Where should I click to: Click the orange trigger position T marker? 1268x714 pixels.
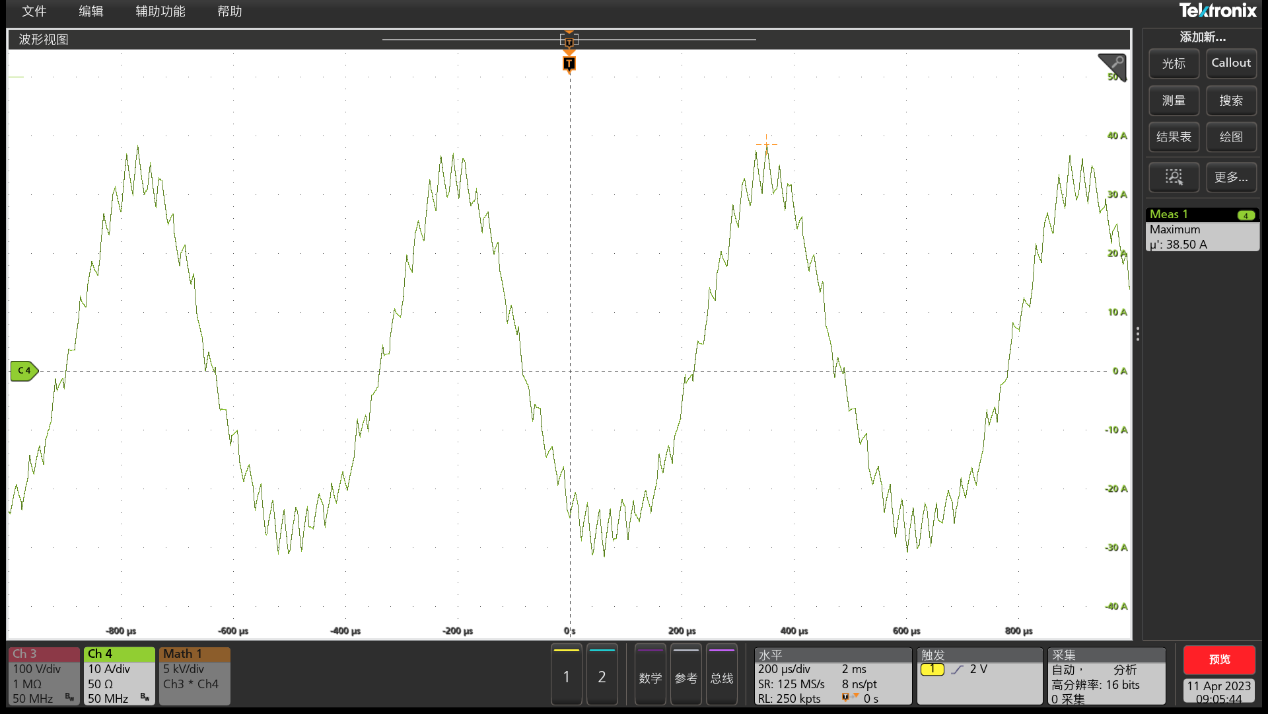point(569,63)
